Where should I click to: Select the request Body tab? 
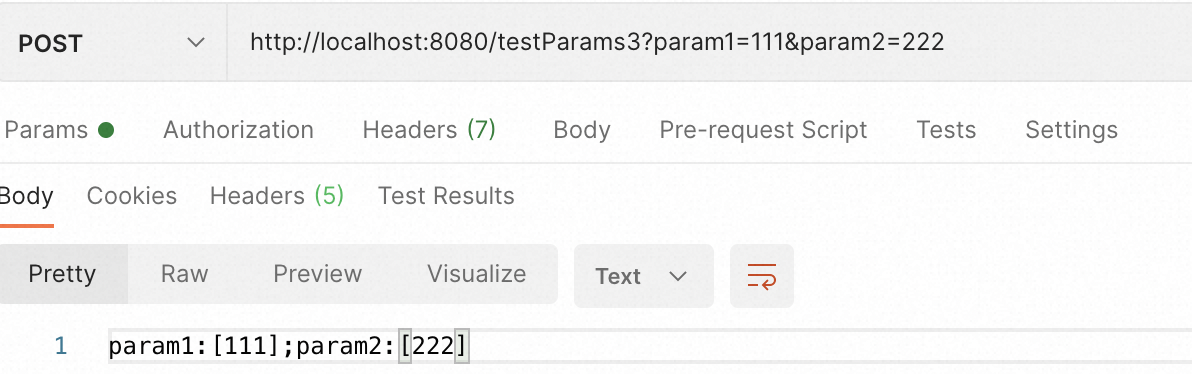point(582,130)
